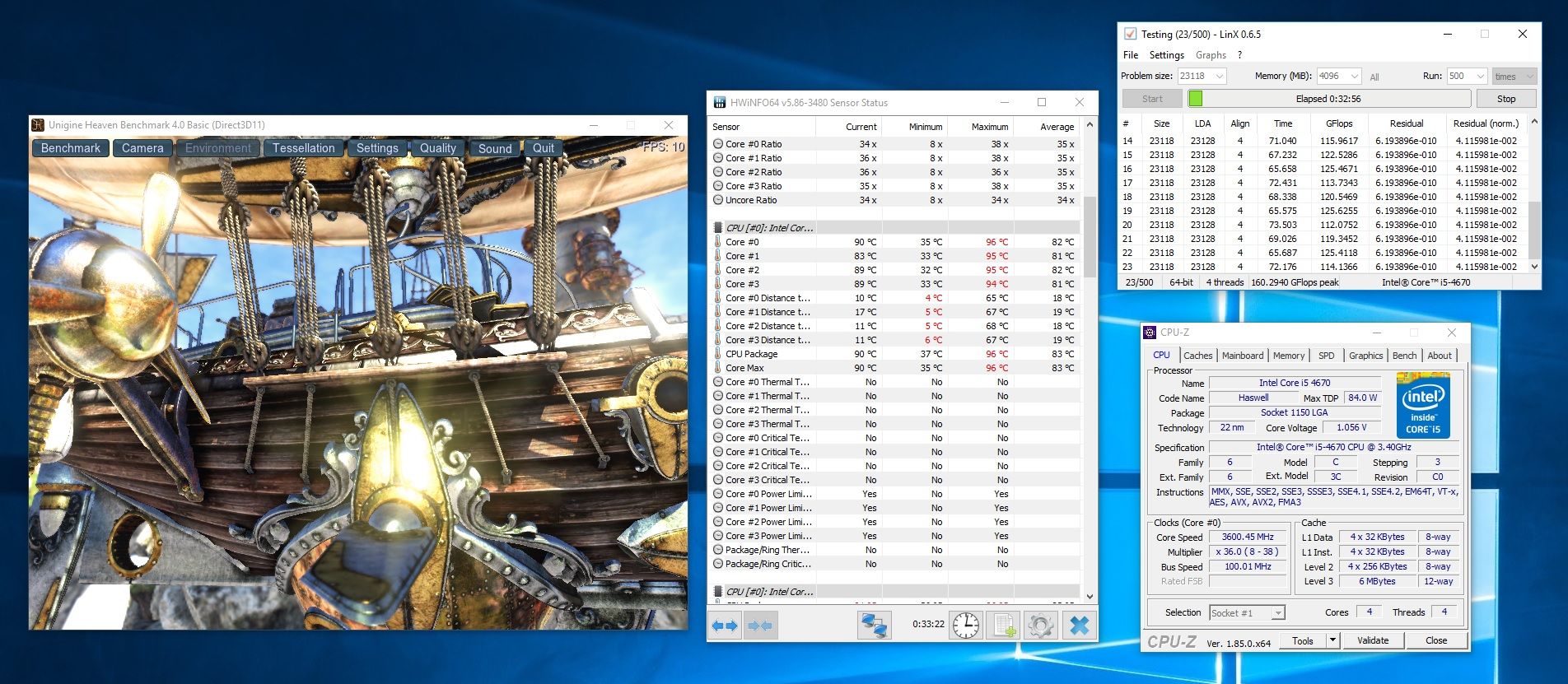Click Quit button in Heaven
Image resolution: width=1568 pixels, height=684 pixels.
pos(544,148)
